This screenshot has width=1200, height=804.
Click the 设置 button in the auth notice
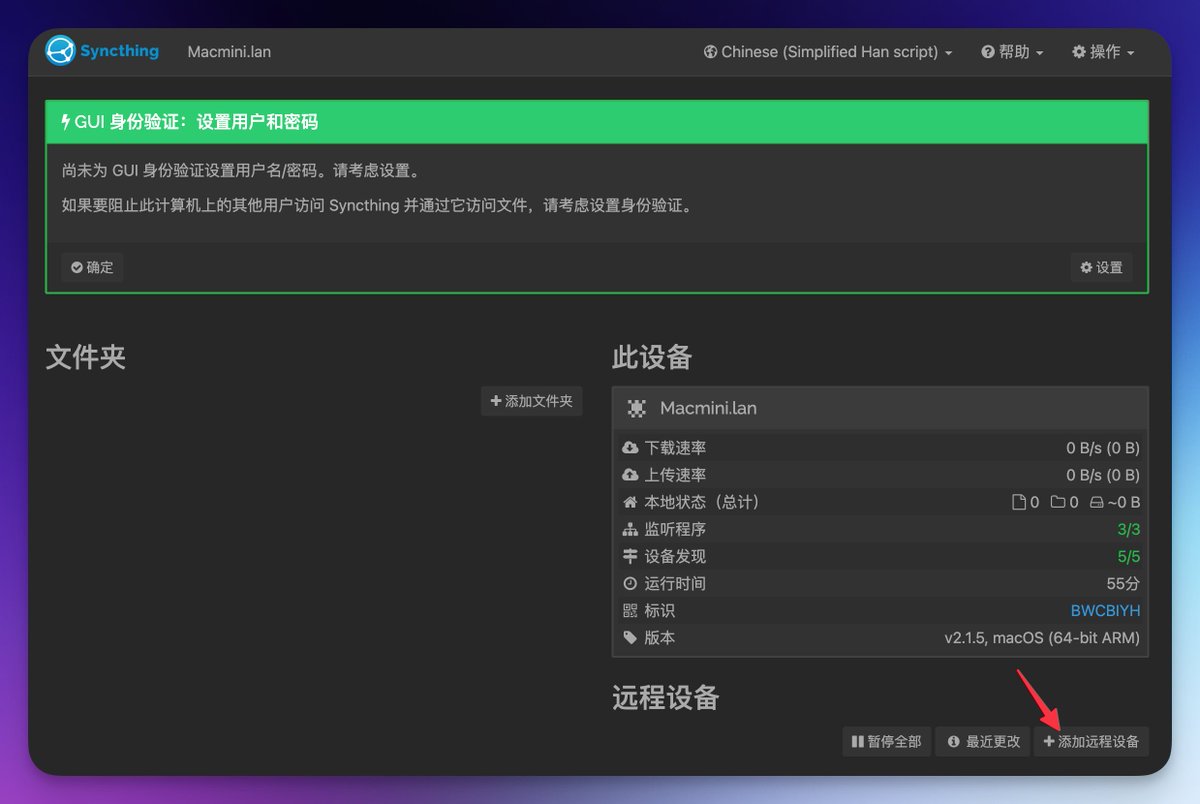pyautogui.click(x=1101, y=267)
